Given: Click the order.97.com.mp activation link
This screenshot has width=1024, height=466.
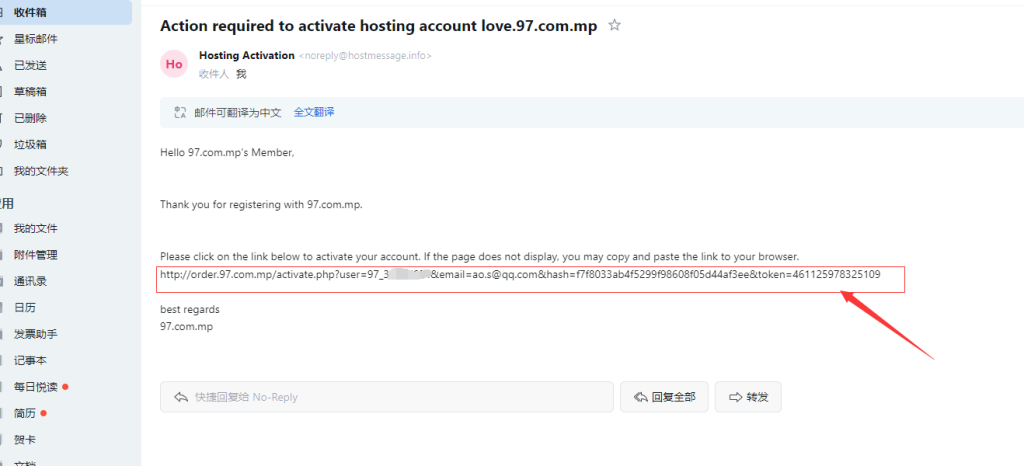Looking at the screenshot, I should (x=520, y=275).
